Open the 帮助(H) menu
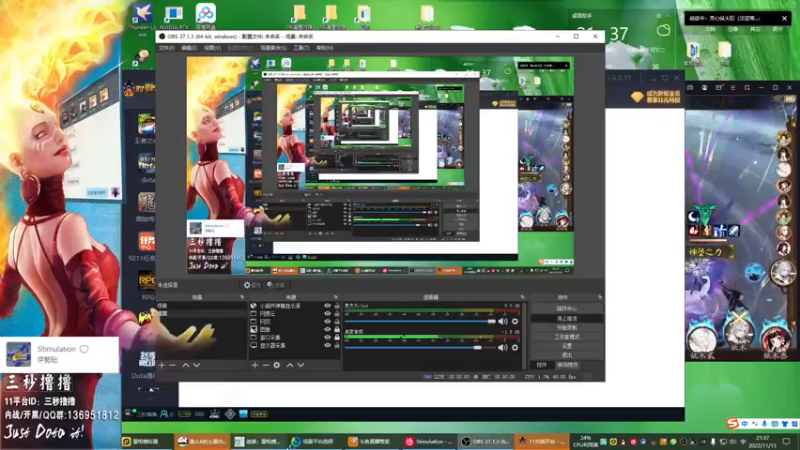 click(x=324, y=48)
